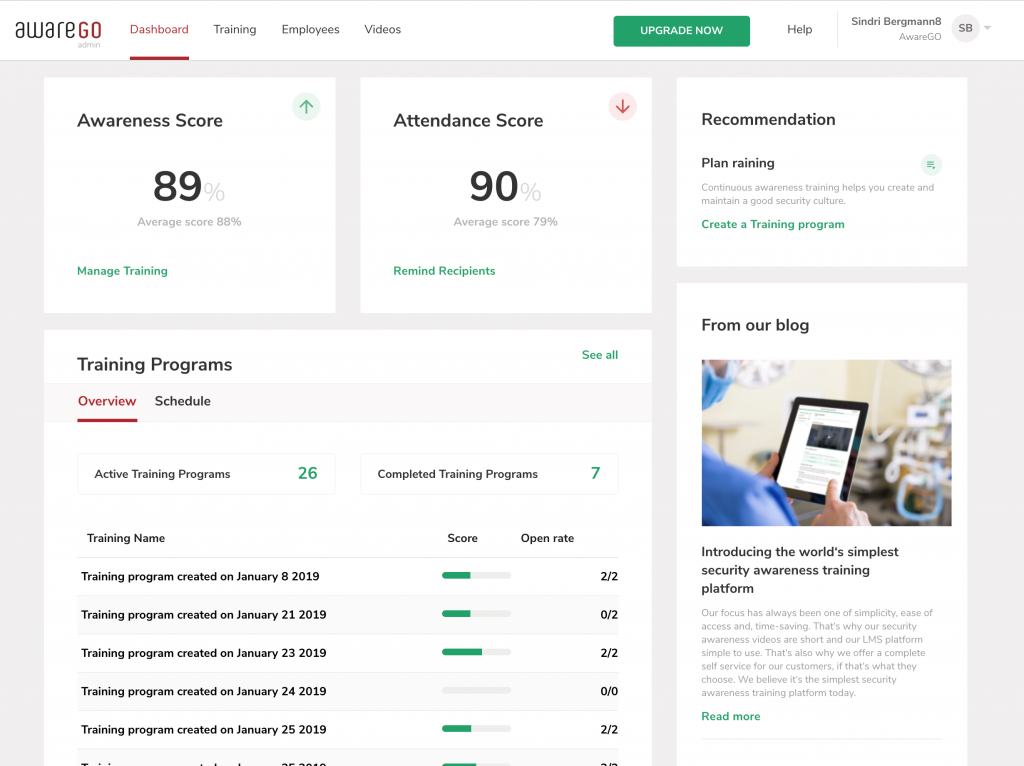
Task: Stay on the Dashboard menu item
Action: 159,30
